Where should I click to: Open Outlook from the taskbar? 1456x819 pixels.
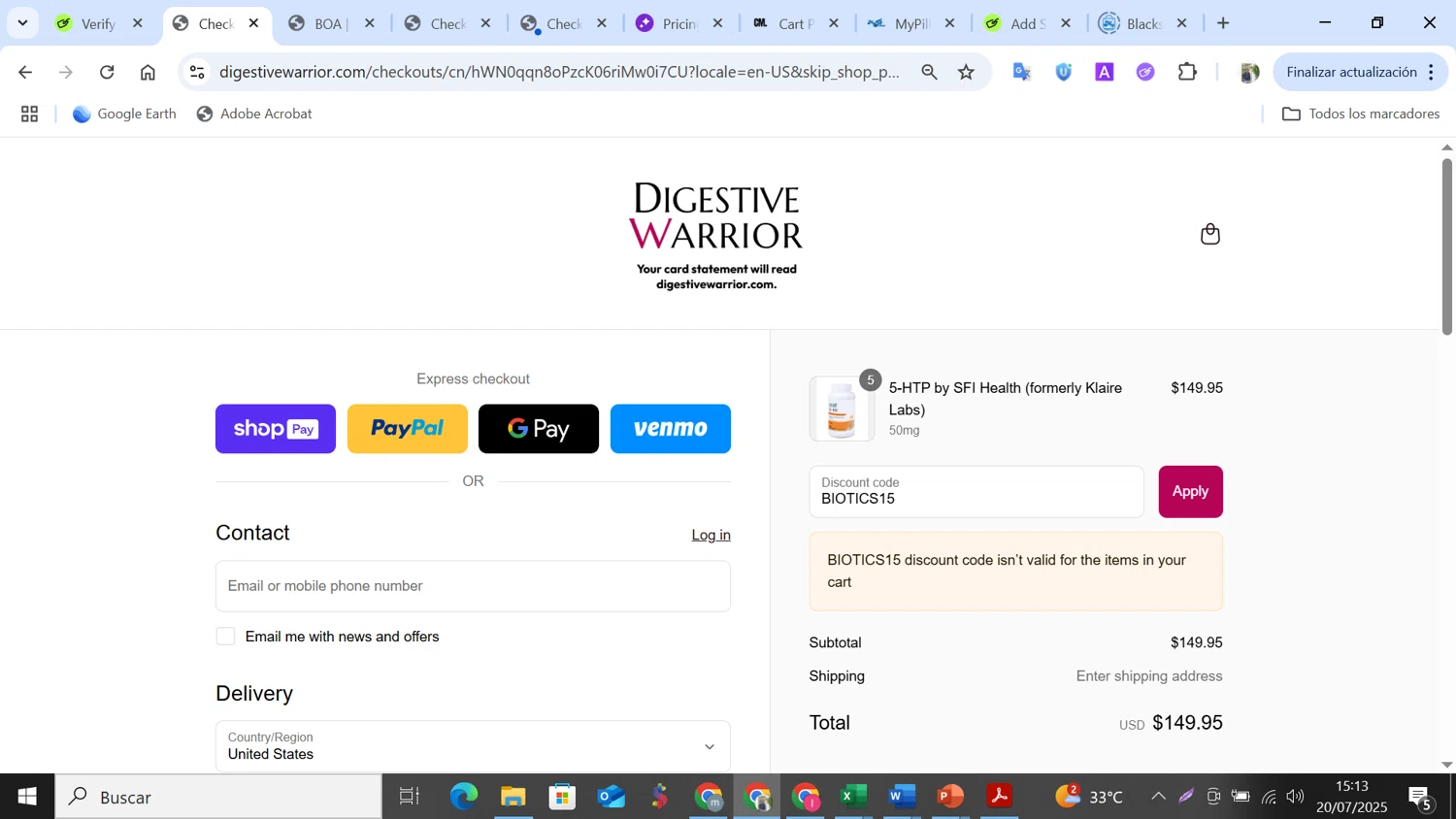click(x=611, y=797)
